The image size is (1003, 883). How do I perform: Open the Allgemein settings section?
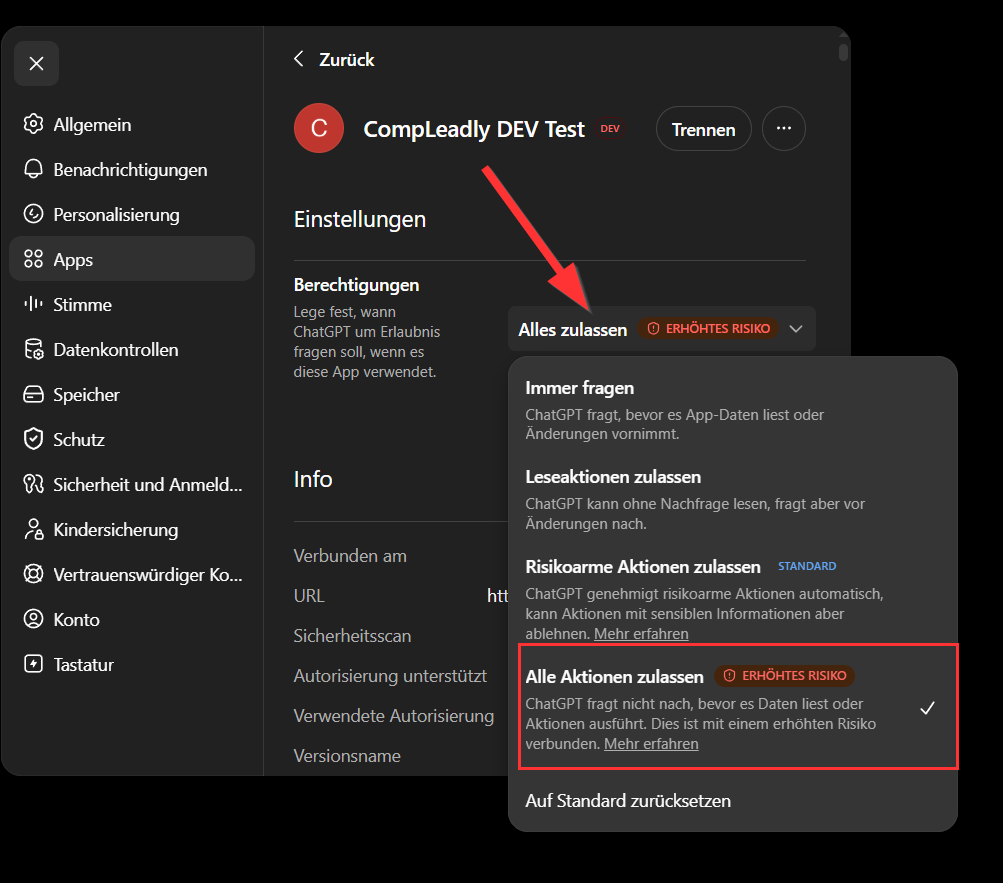(x=132, y=124)
